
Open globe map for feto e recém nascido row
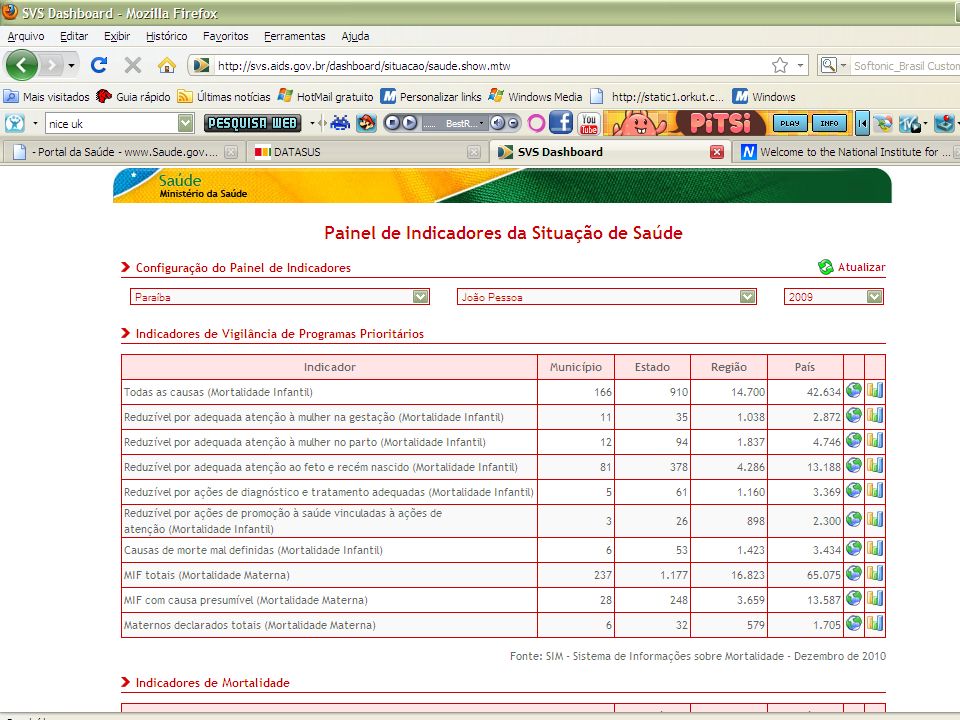(x=853, y=465)
